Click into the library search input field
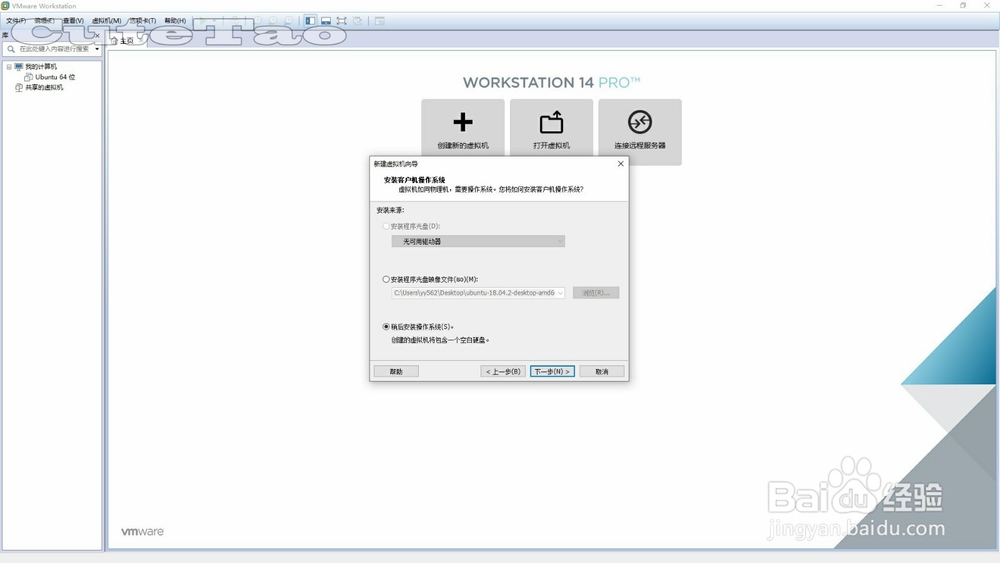Image resolution: width=1000 pixels, height=563 pixels. tap(54, 48)
